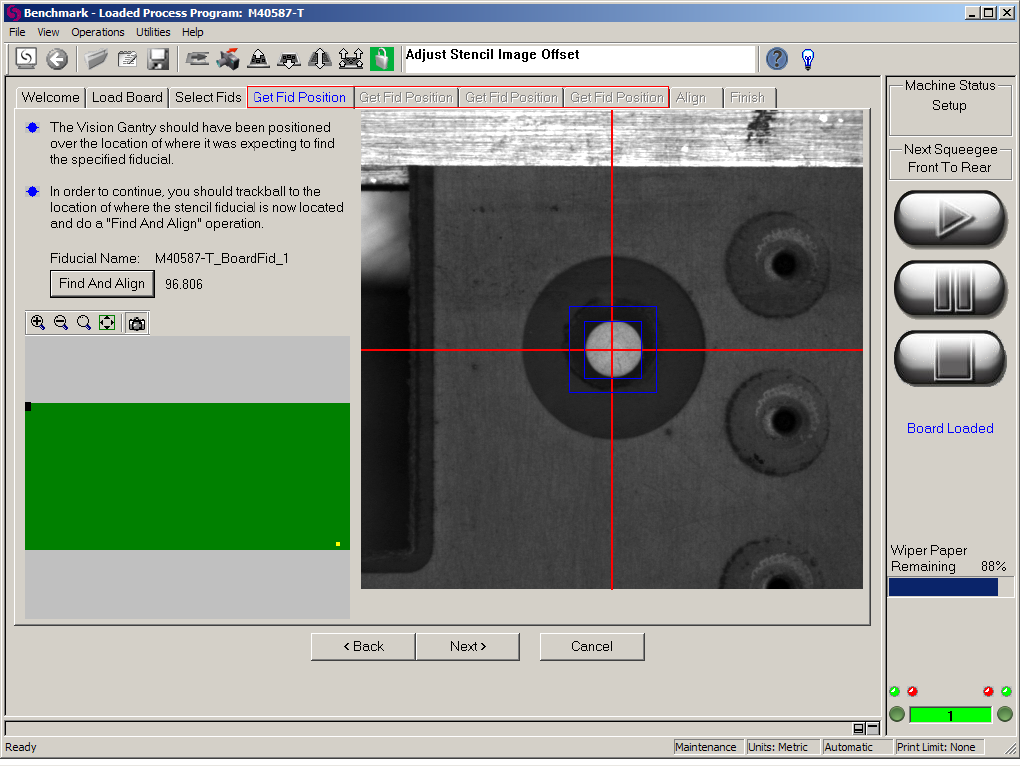Click the light bulb hint icon
1020x766 pixels.
pyautogui.click(x=808, y=59)
